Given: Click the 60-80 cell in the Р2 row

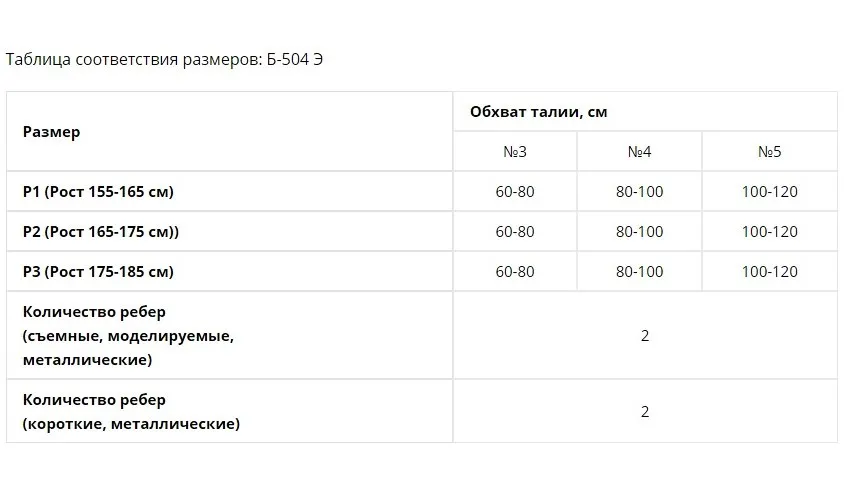Looking at the screenshot, I should click(x=515, y=231).
